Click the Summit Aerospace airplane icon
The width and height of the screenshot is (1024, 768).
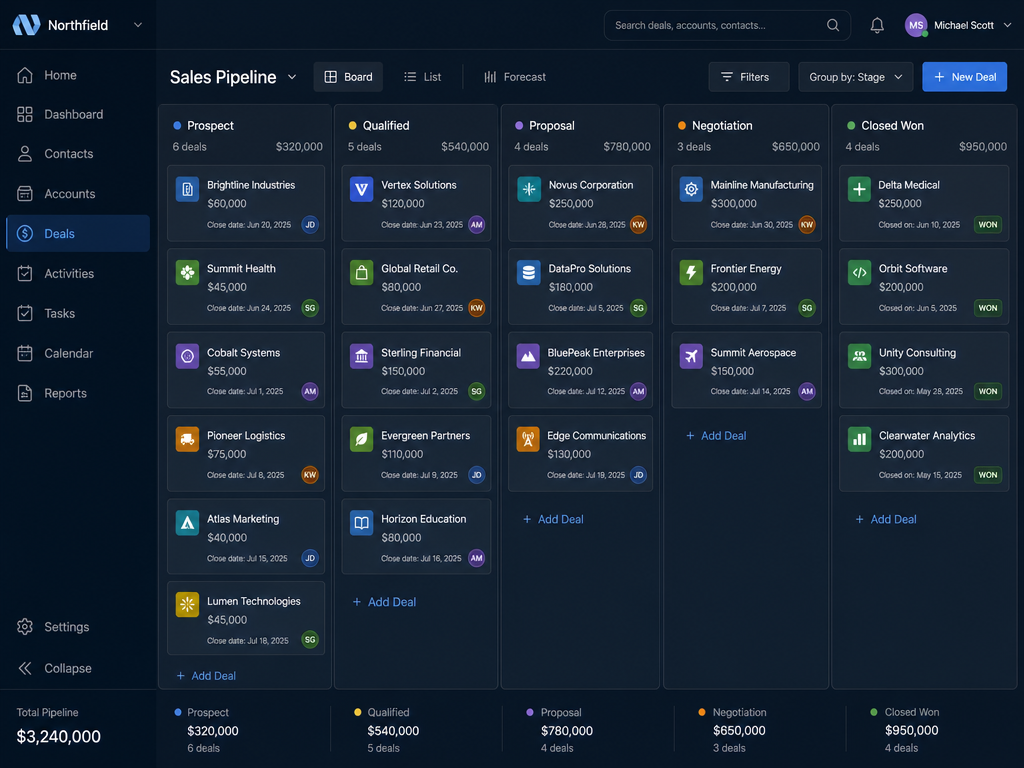691,357
